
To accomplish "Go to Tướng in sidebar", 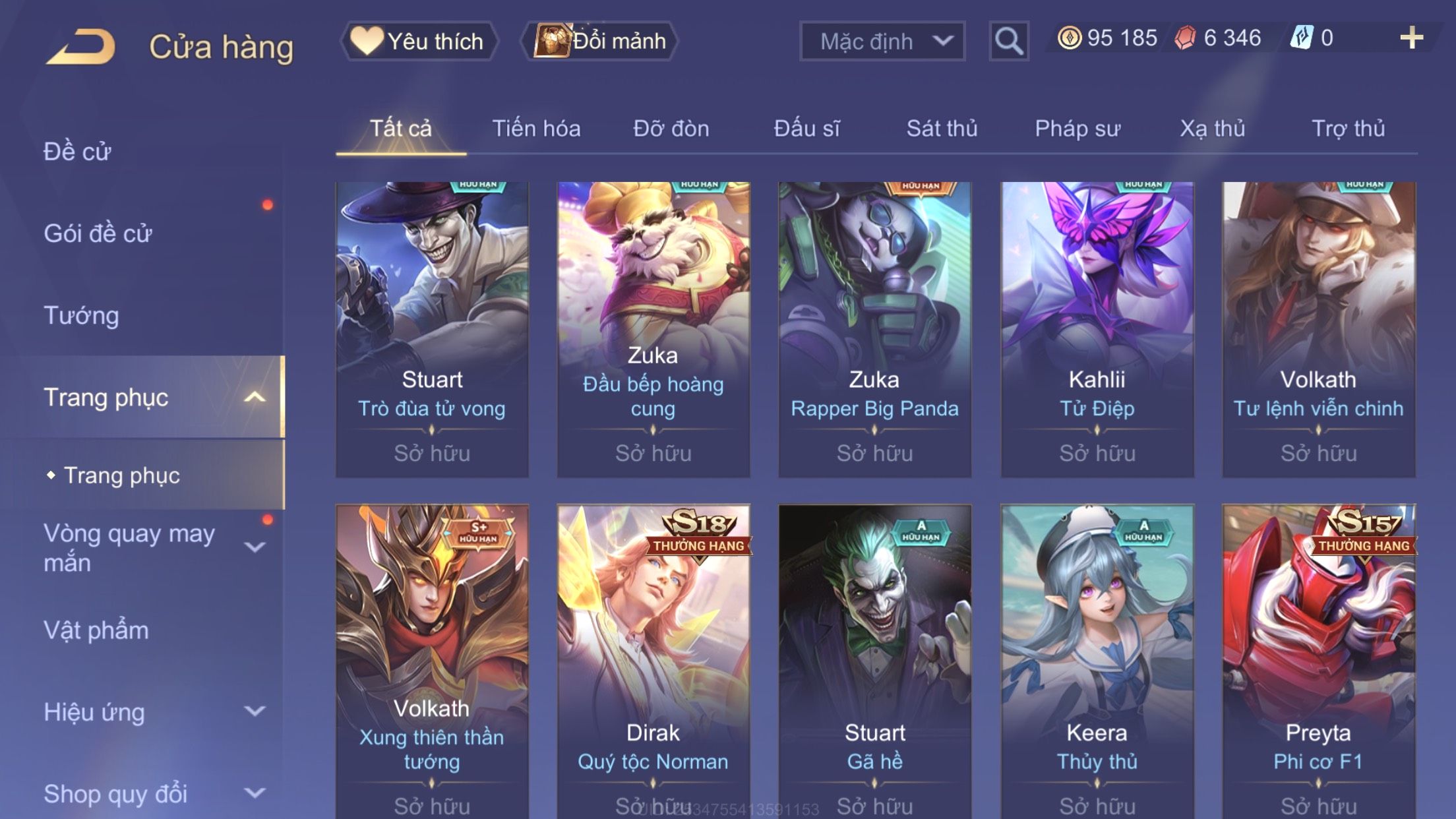I will point(81,315).
